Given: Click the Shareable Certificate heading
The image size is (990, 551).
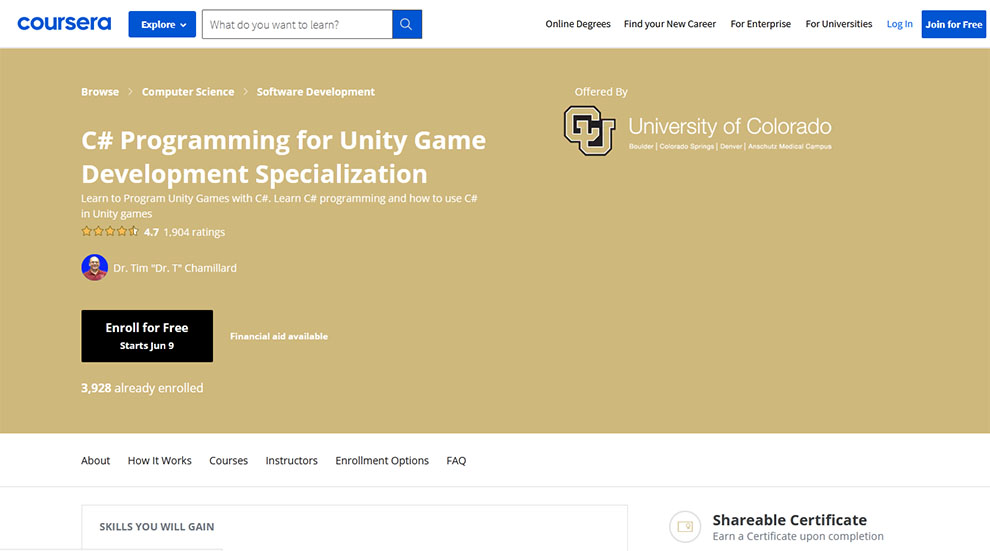Looking at the screenshot, I should [789, 519].
